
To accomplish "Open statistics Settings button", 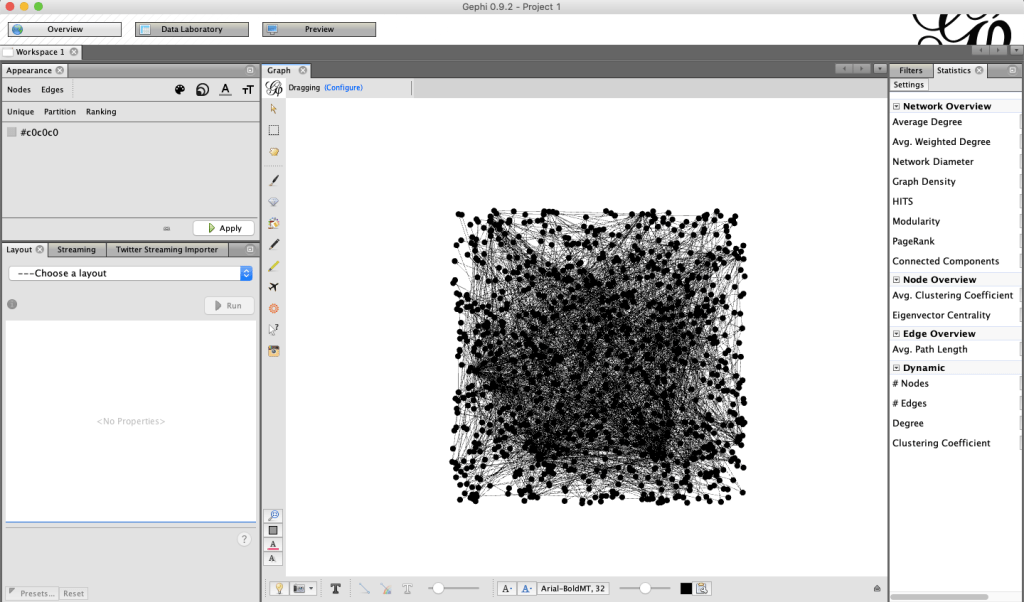I will [908, 85].
